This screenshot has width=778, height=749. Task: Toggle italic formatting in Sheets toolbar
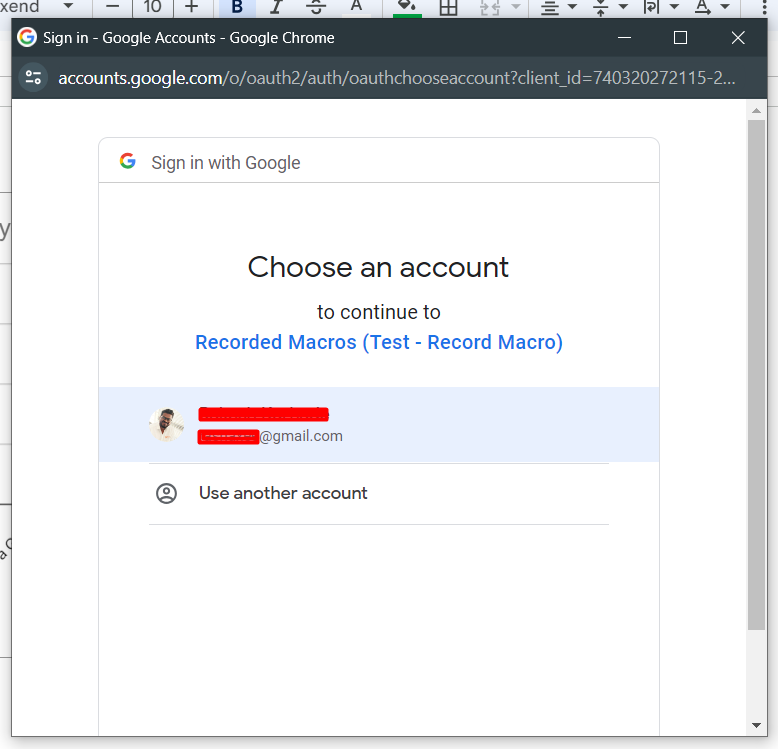(x=276, y=7)
